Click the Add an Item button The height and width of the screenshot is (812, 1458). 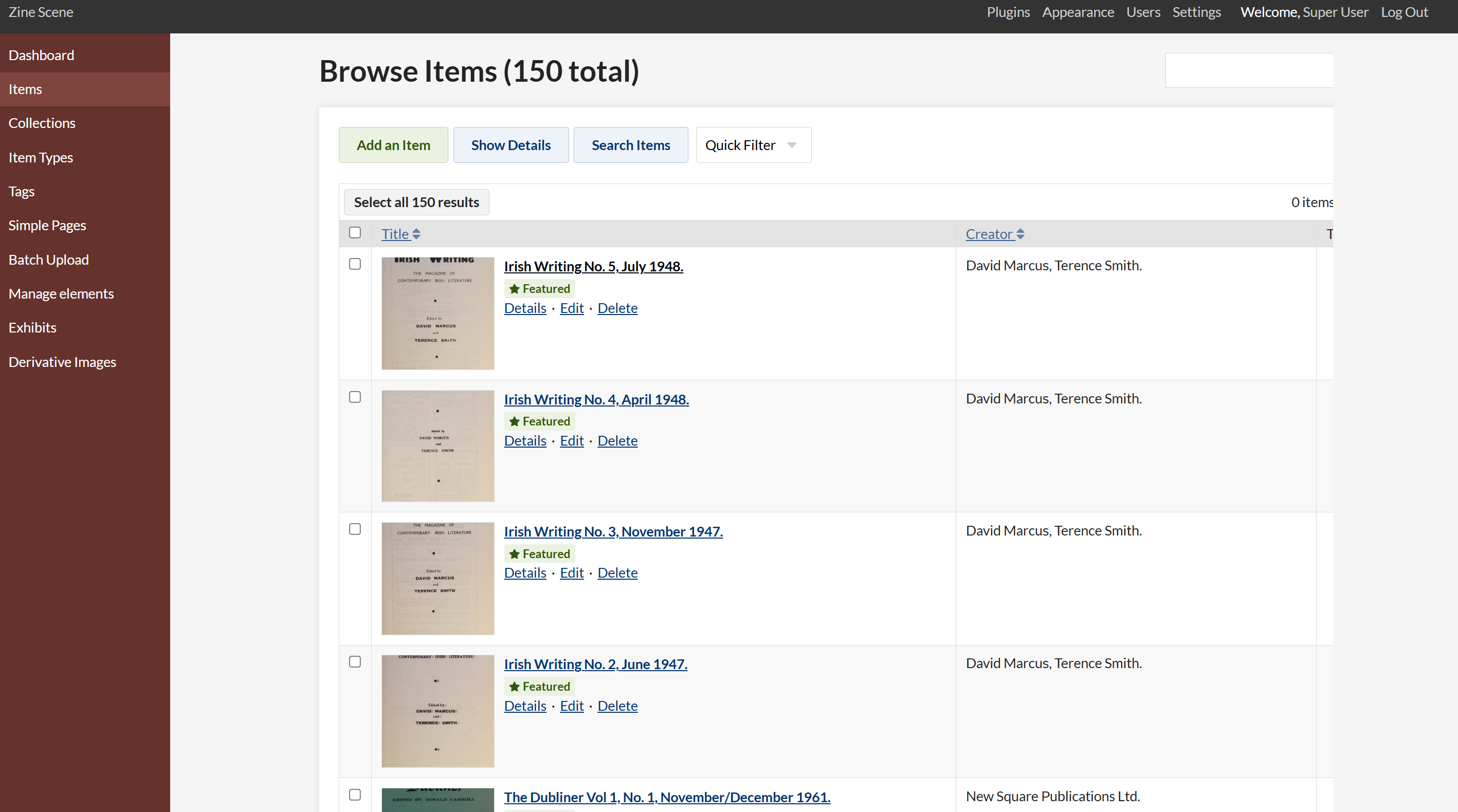pyautogui.click(x=393, y=145)
